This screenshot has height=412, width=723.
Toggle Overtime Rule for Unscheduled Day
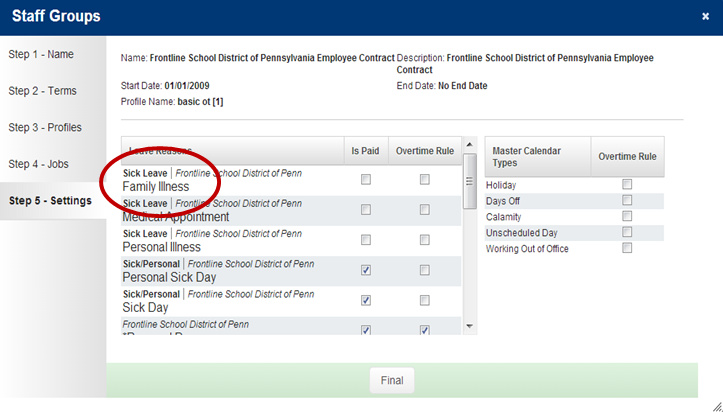click(x=627, y=232)
